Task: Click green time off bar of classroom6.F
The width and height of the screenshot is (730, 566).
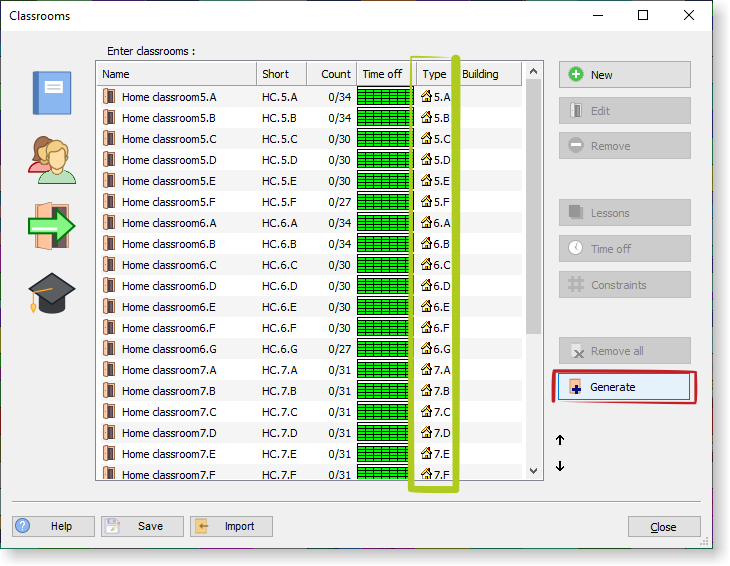Action: tap(385, 328)
